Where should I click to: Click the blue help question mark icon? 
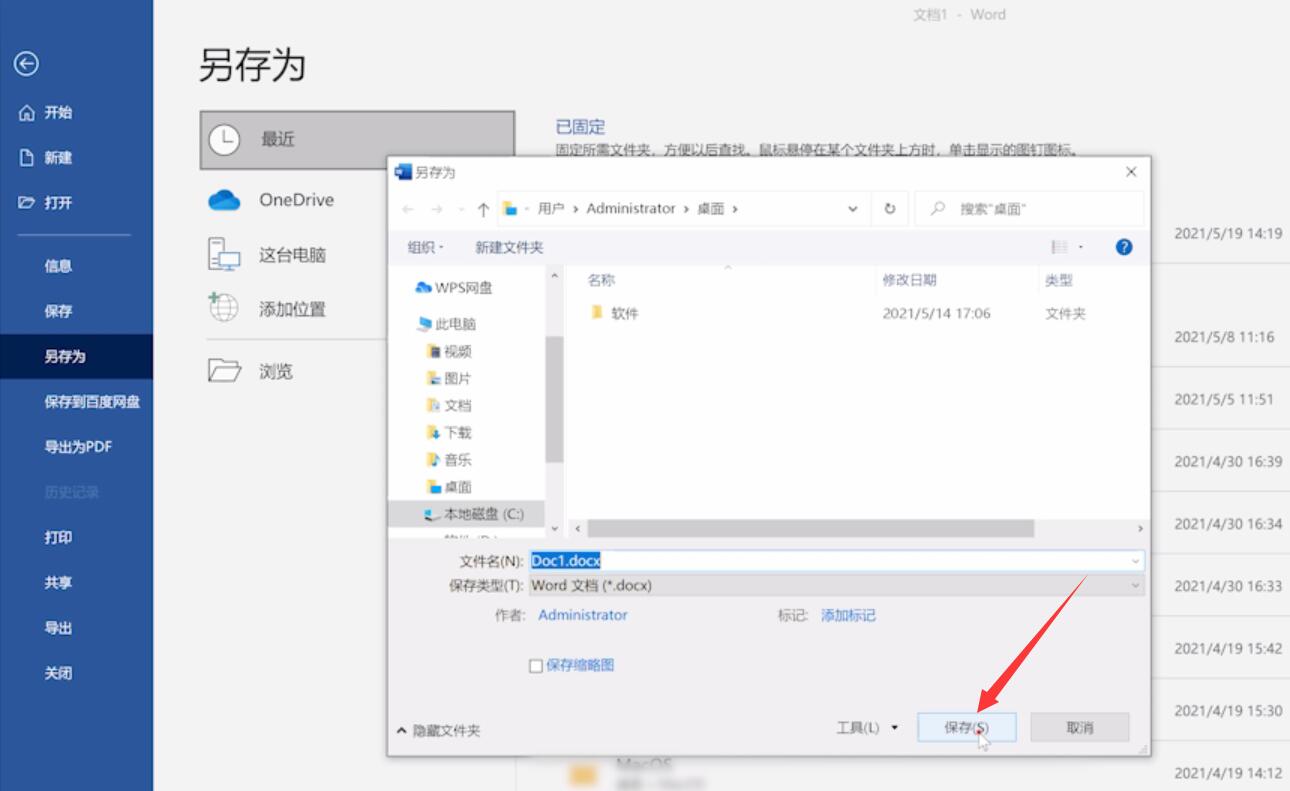tap(1124, 247)
